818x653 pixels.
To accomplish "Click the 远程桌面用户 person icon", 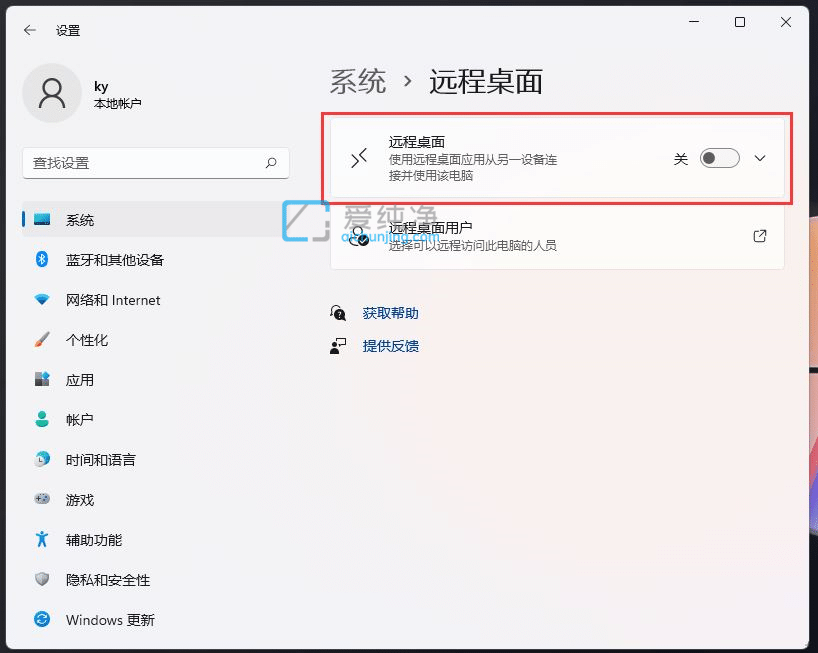I will (359, 236).
